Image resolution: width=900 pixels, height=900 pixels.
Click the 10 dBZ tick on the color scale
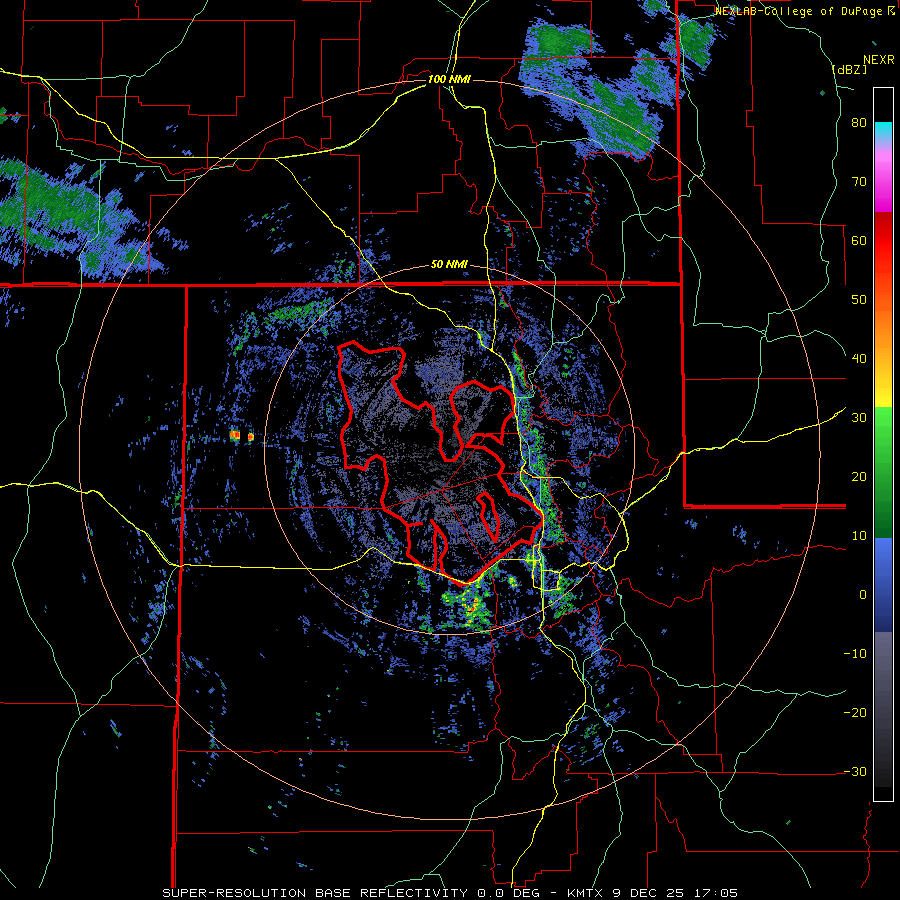(x=859, y=536)
